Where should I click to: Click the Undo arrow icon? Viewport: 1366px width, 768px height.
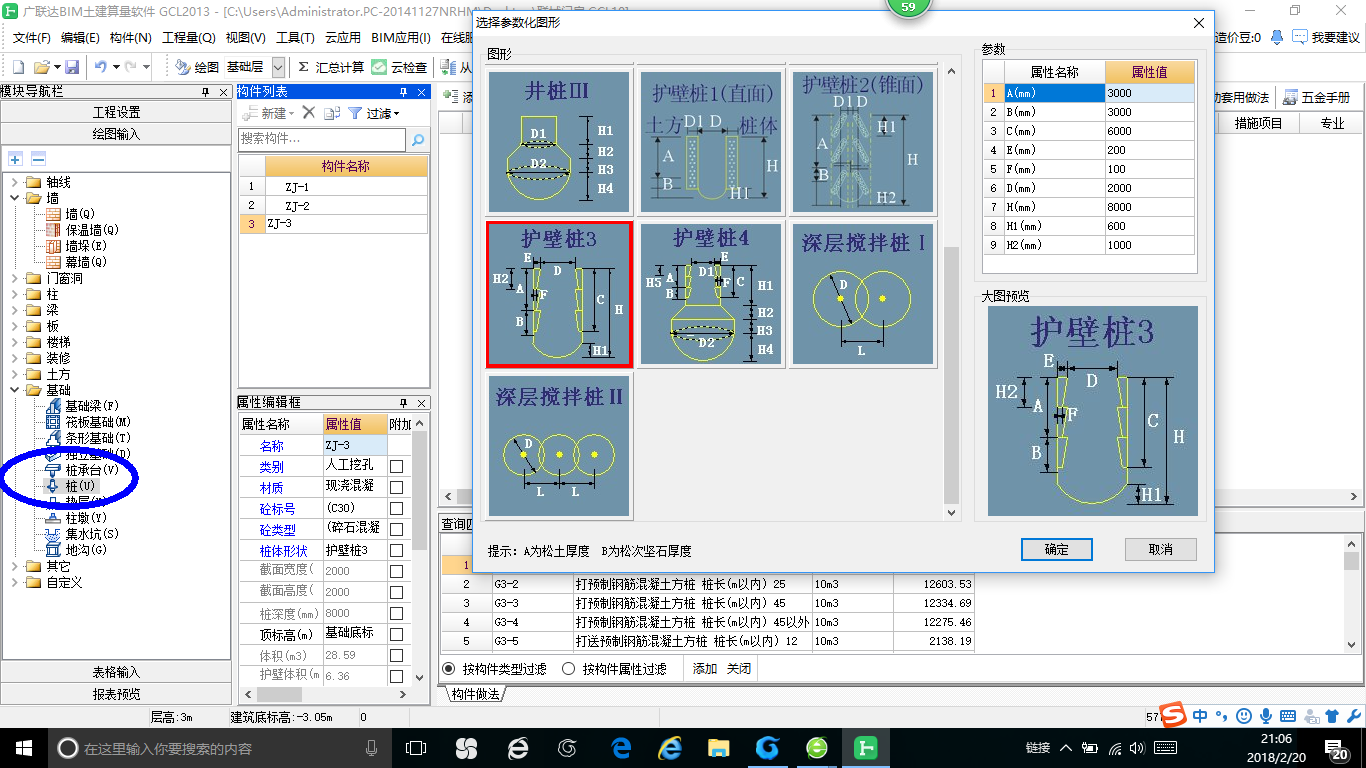(x=101, y=67)
